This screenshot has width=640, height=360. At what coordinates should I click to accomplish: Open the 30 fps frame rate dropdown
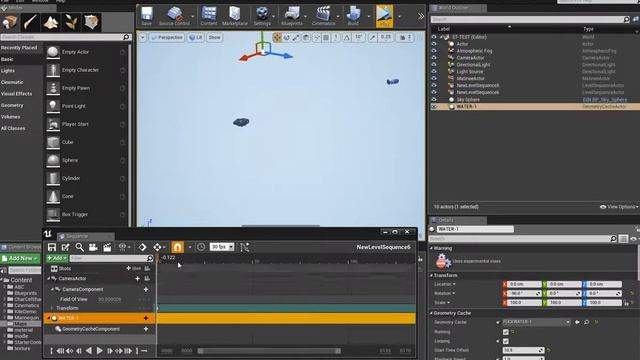(x=222, y=247)
